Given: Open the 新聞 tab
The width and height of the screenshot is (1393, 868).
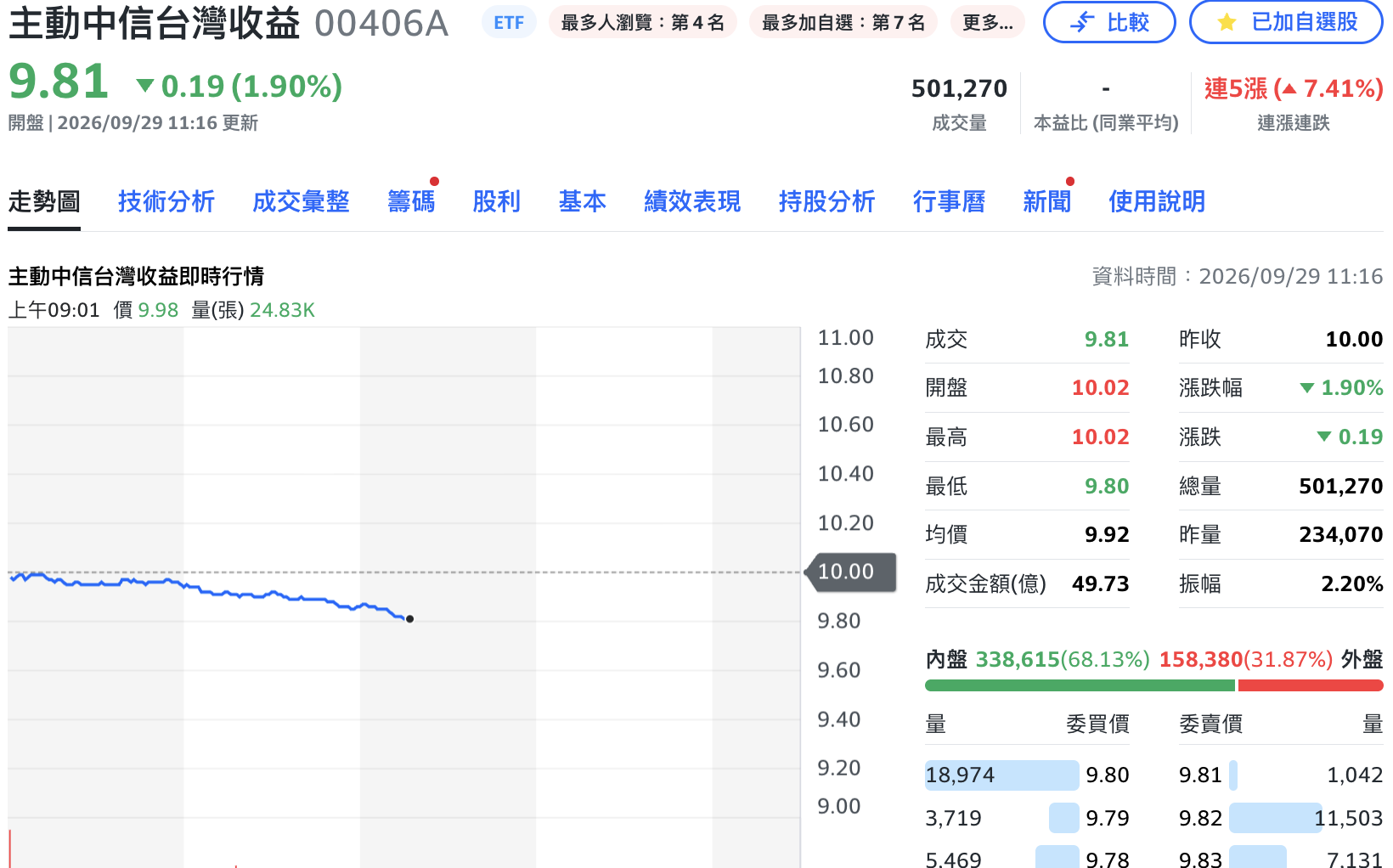Looking at the screenshot, I should click(x=1046, y=202).
